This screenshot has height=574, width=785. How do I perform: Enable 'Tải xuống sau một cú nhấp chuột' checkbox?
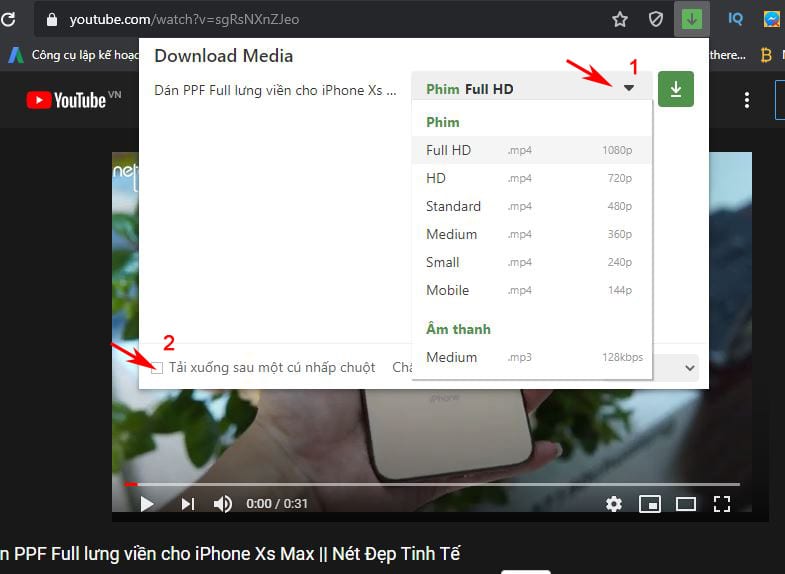tap(157, 368)
